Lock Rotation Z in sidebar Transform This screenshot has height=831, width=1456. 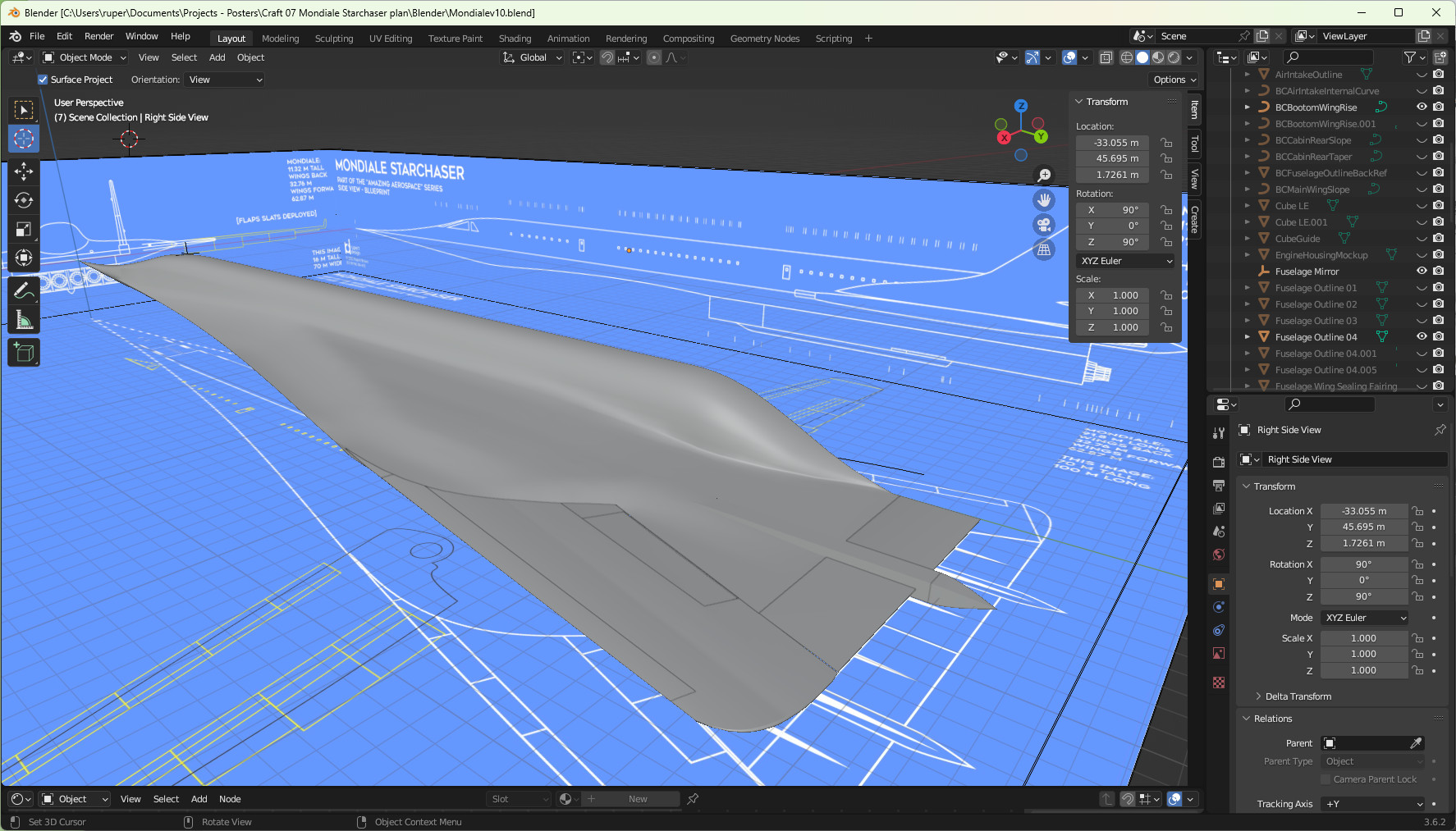[x=1166, y=242]
